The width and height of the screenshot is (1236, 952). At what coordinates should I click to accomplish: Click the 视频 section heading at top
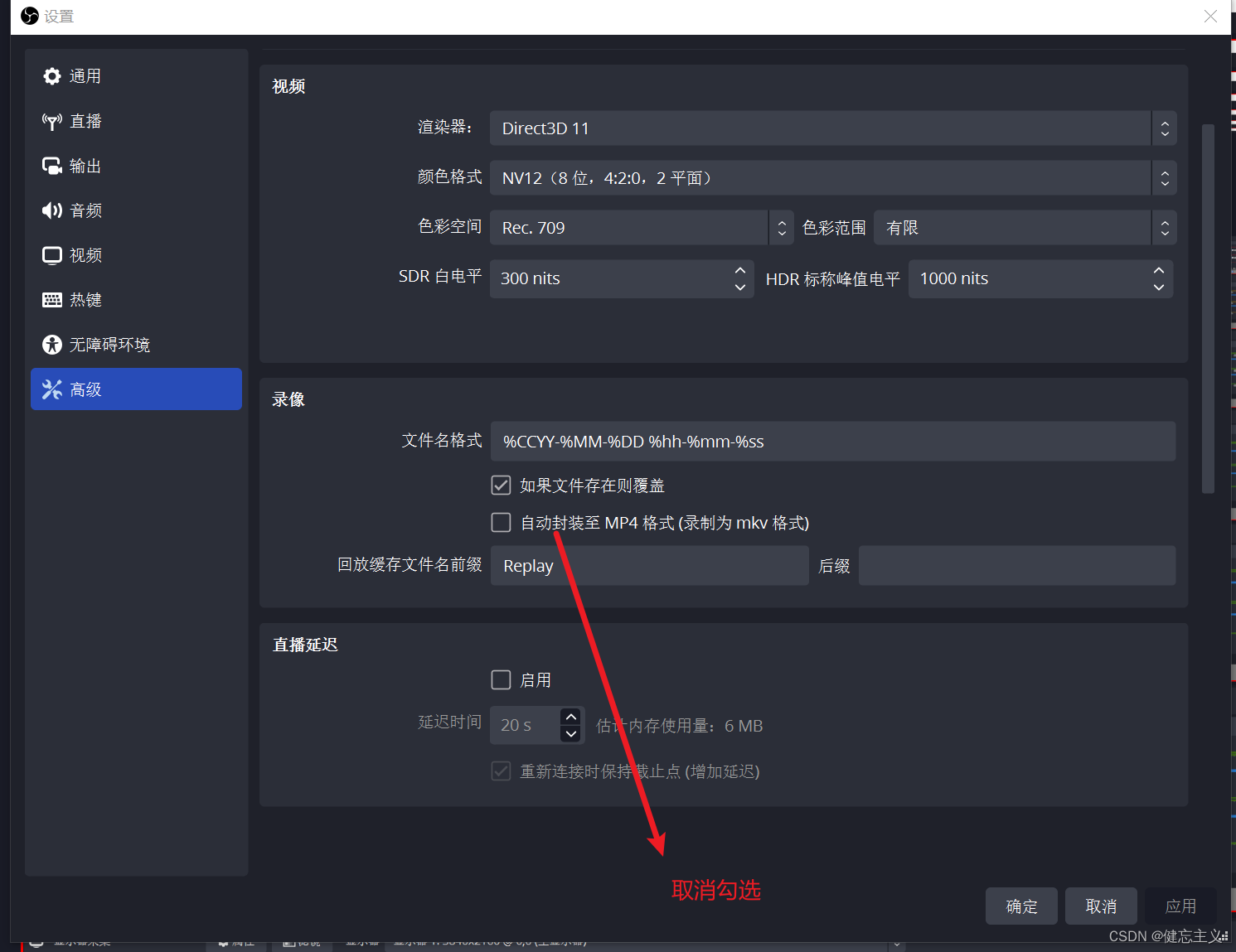pyautogui.click(x=288, y=86)
